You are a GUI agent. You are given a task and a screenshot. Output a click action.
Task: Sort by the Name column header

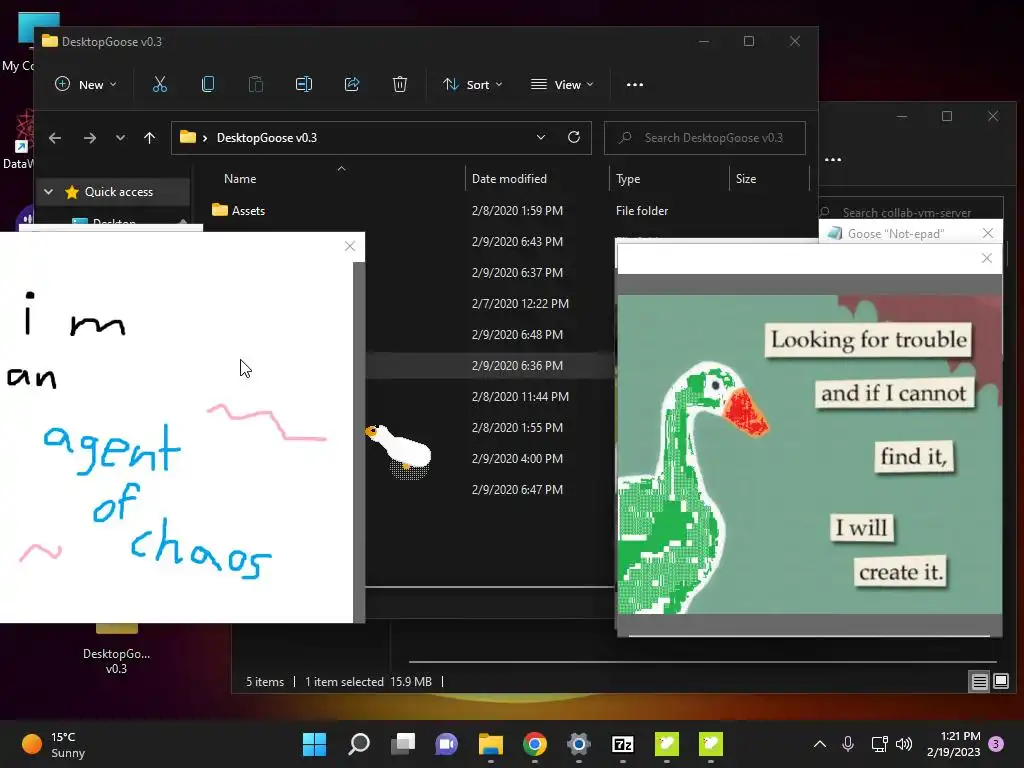tap(240, 179)
